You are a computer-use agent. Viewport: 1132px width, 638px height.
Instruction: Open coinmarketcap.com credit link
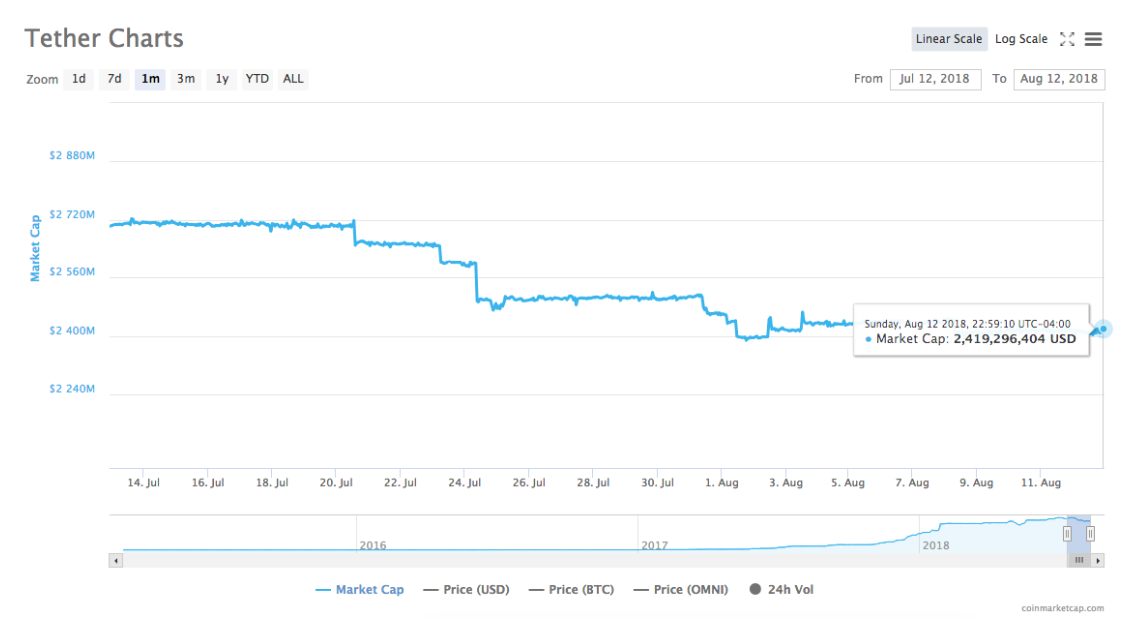[x=1062, y=608]
